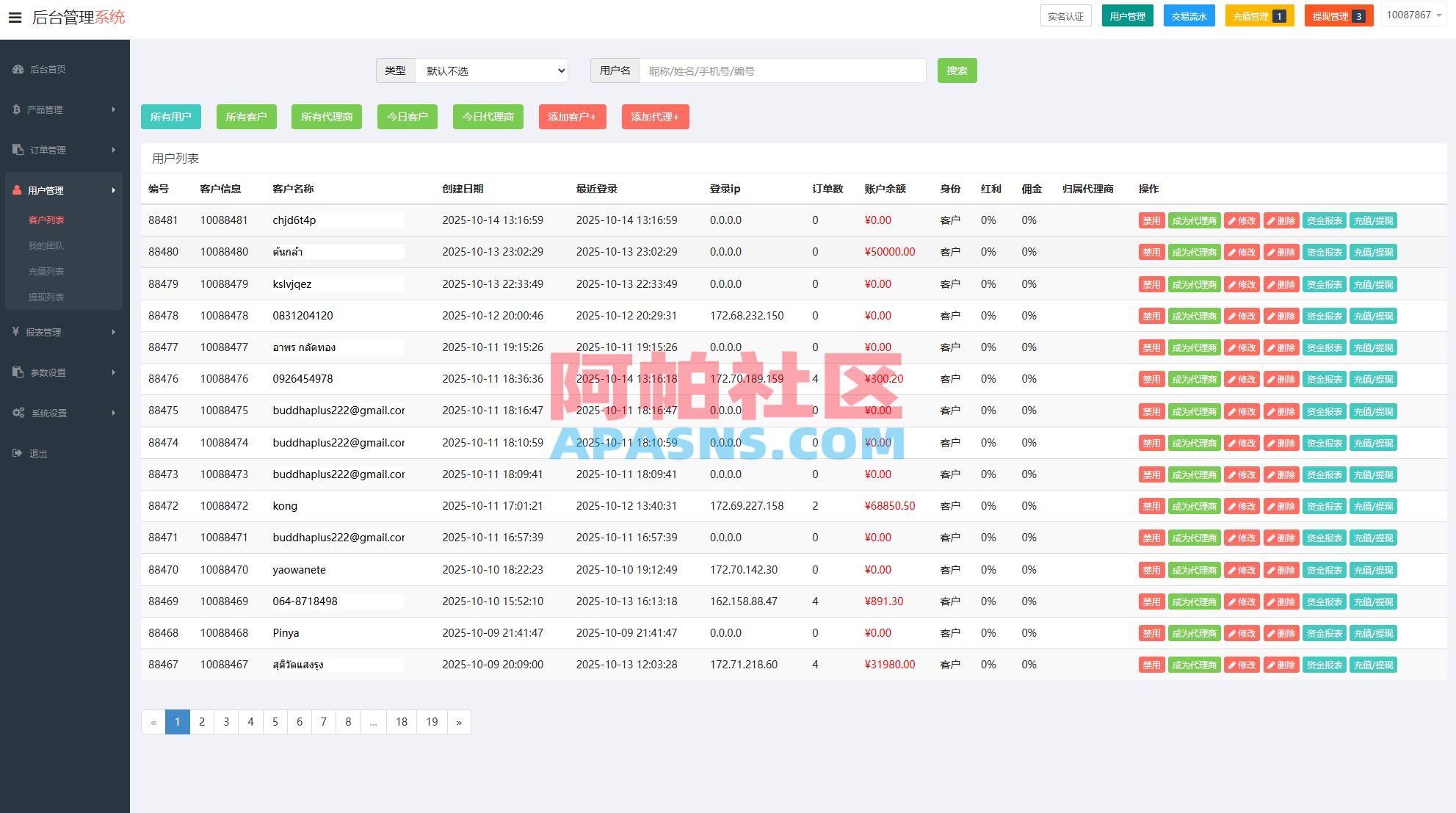The width and height of the screenshot is (1456, 813).
Task: Open the 后台首页 dashboard icon
Action: tap(18, 69)
